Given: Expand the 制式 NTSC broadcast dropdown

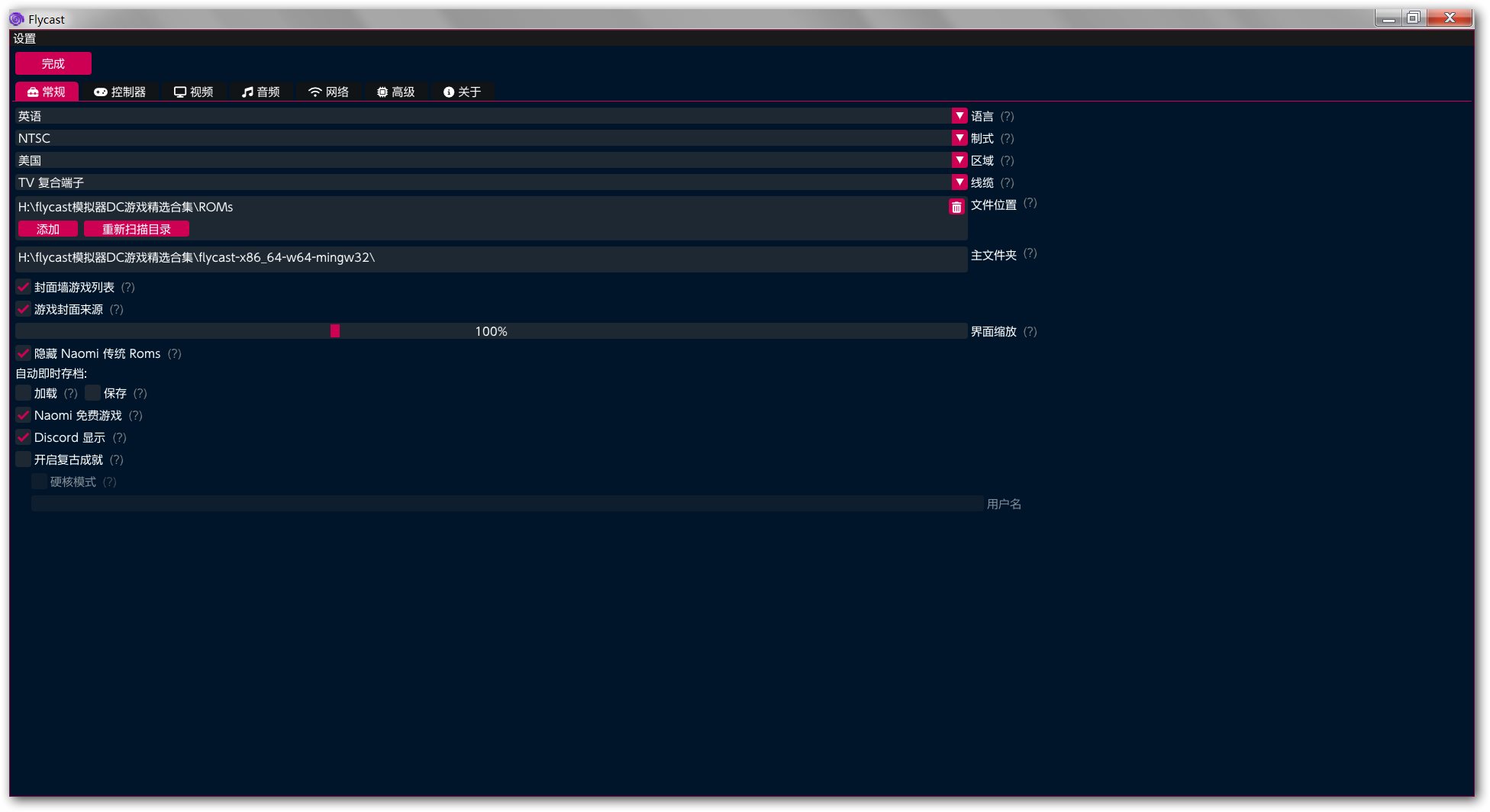Looking at the screenshot, I should [959, 138].
